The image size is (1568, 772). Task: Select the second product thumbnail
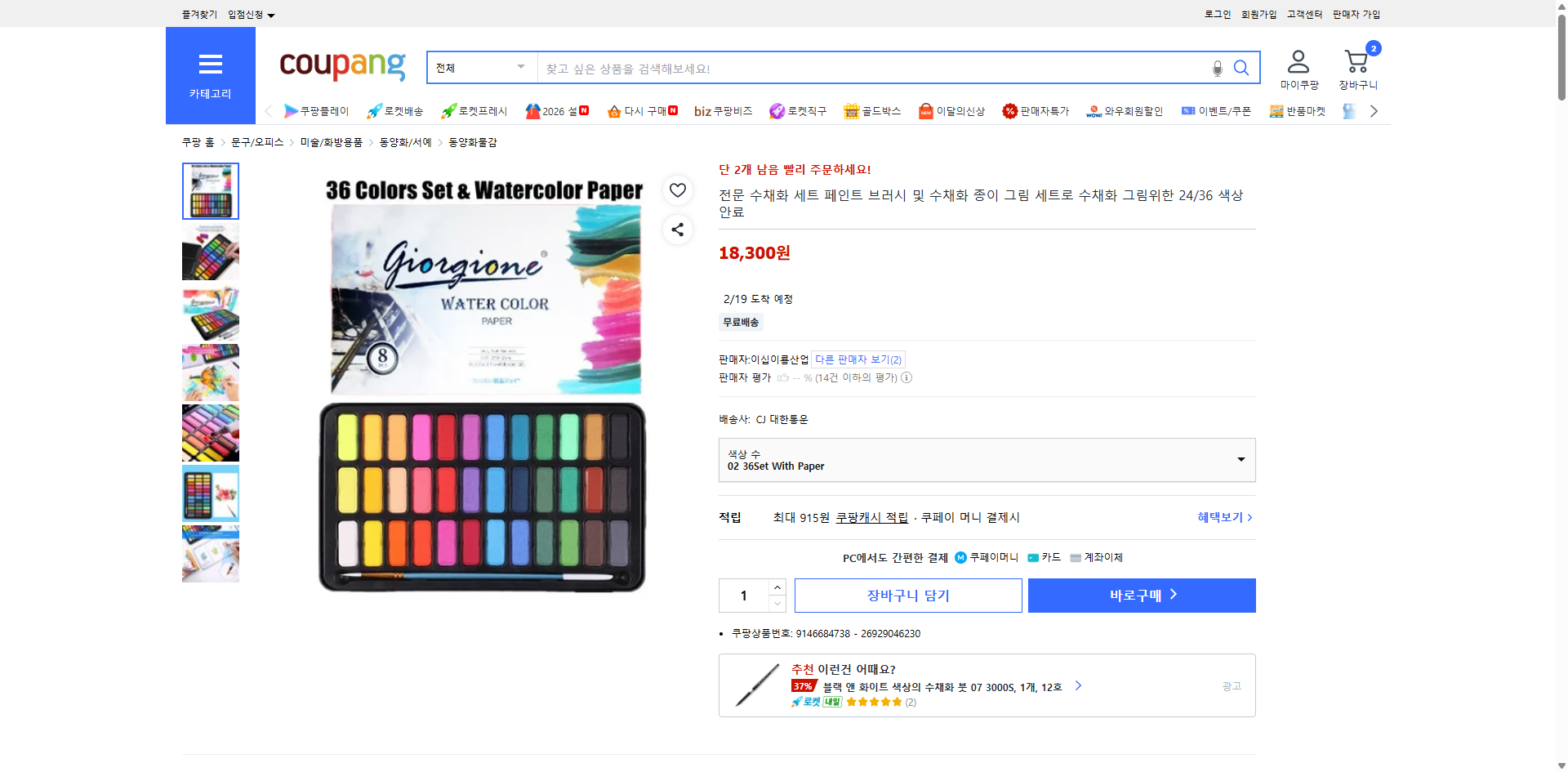pos(210,252)
